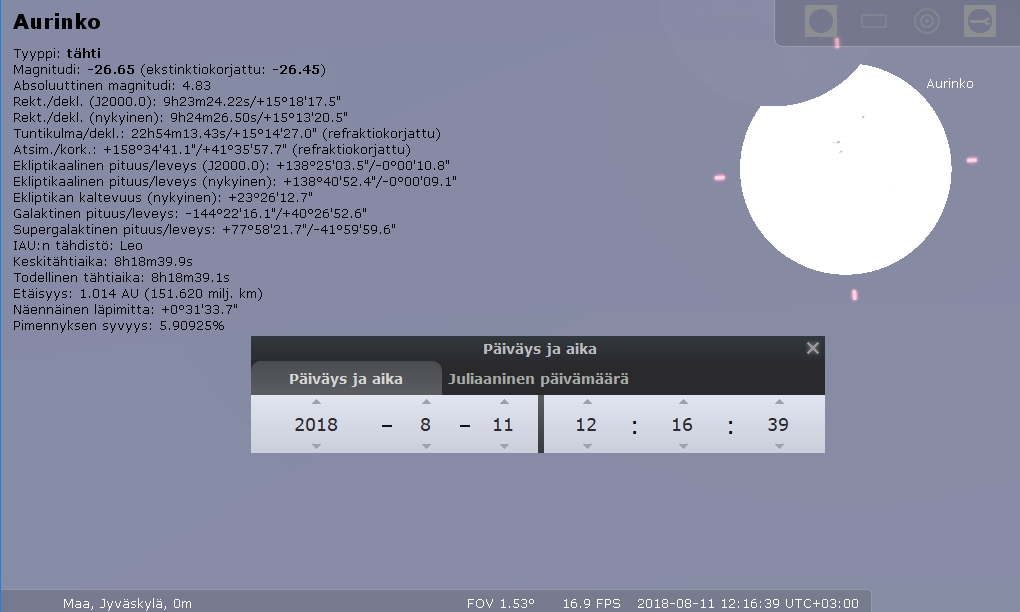The width and height of the screenshot is (1020, 612).
Task: Decrease the year with down arrow
Action: (316, 446)
